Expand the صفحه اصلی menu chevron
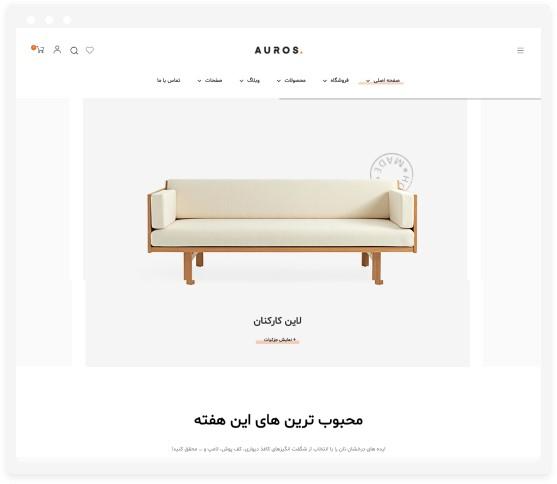Image resolution: width=557 pixels, height=484 pixels. coord(368,81)
